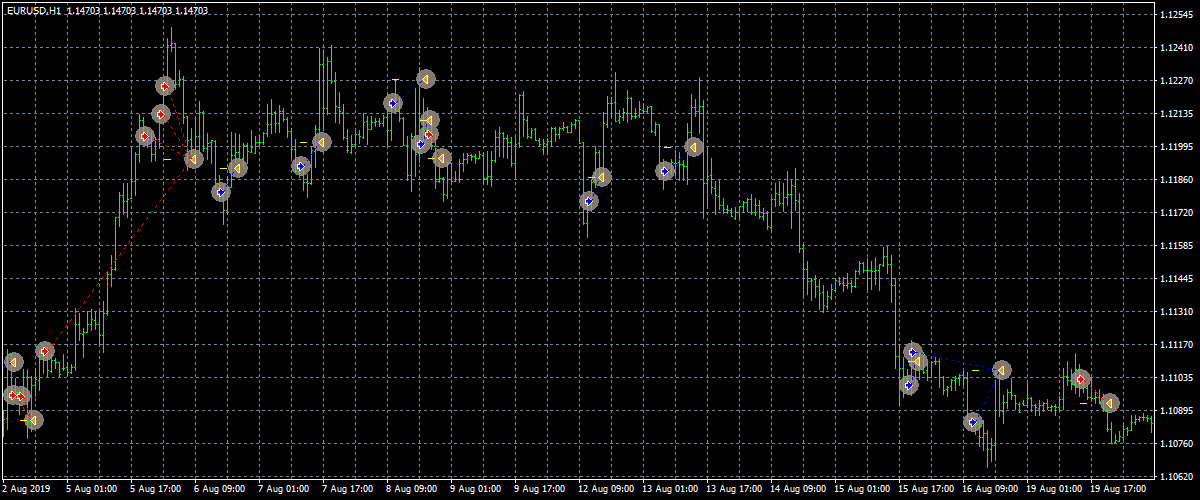Select the 15 Aug 01:00 time label

(x=862, y=490)
